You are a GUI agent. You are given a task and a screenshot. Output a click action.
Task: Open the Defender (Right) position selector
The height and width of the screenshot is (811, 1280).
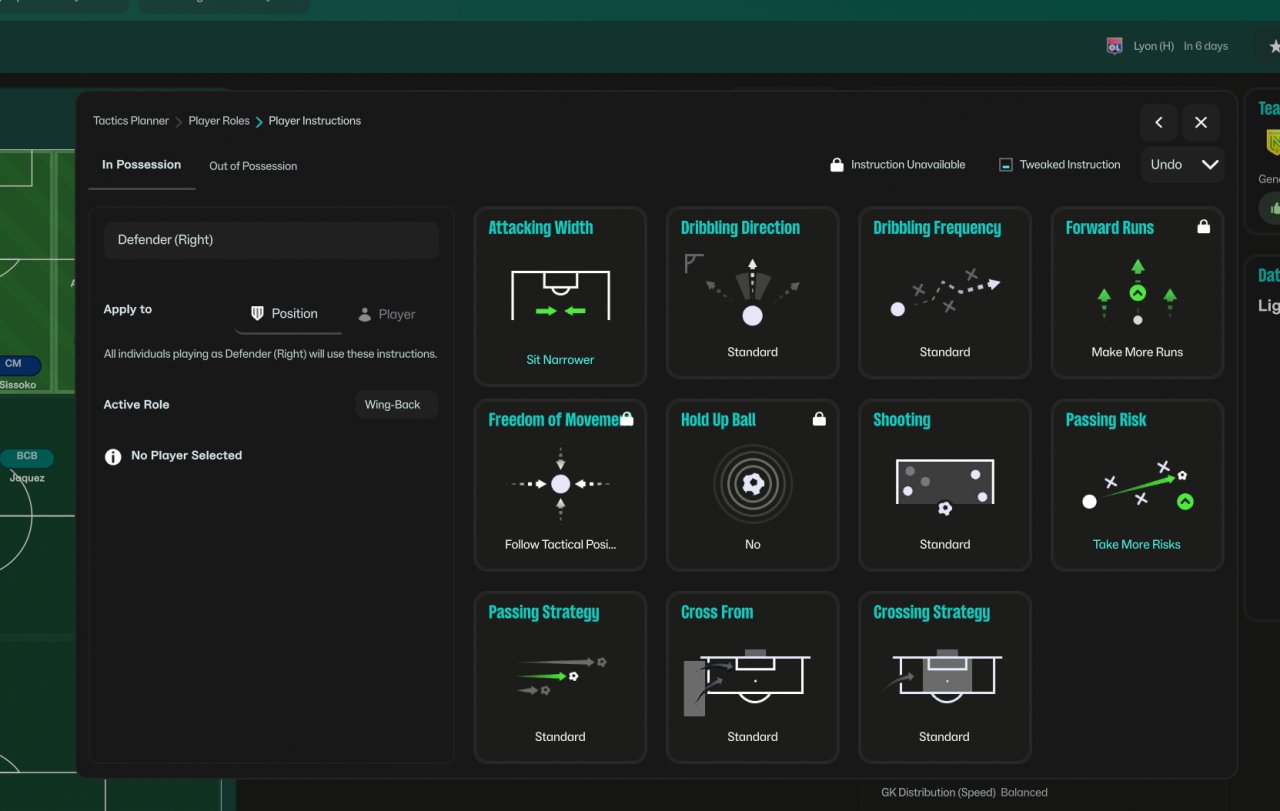tap(271, 240)
